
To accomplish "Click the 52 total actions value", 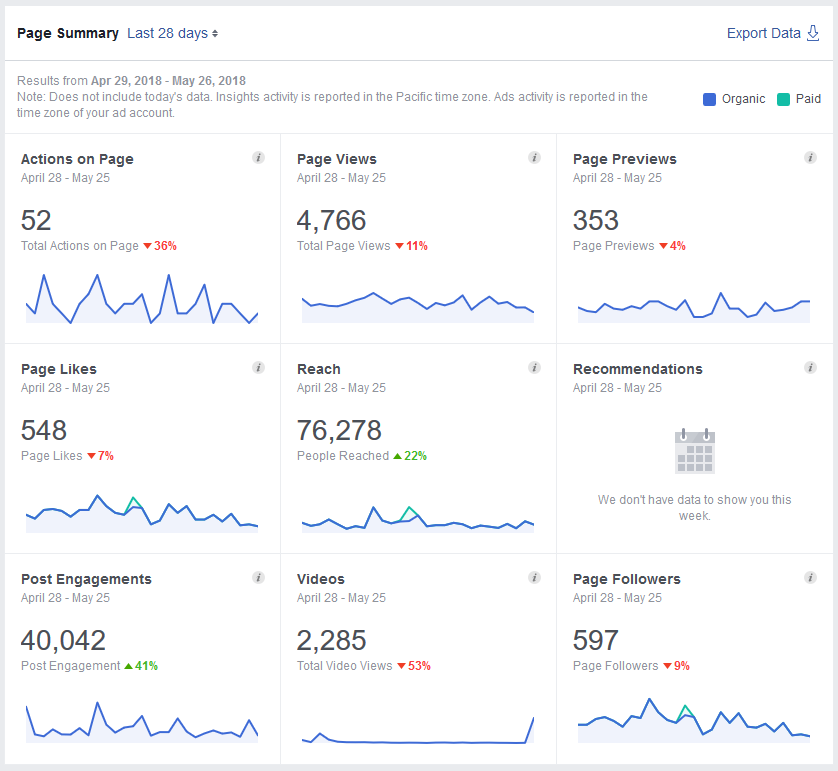I will [36, 220].
